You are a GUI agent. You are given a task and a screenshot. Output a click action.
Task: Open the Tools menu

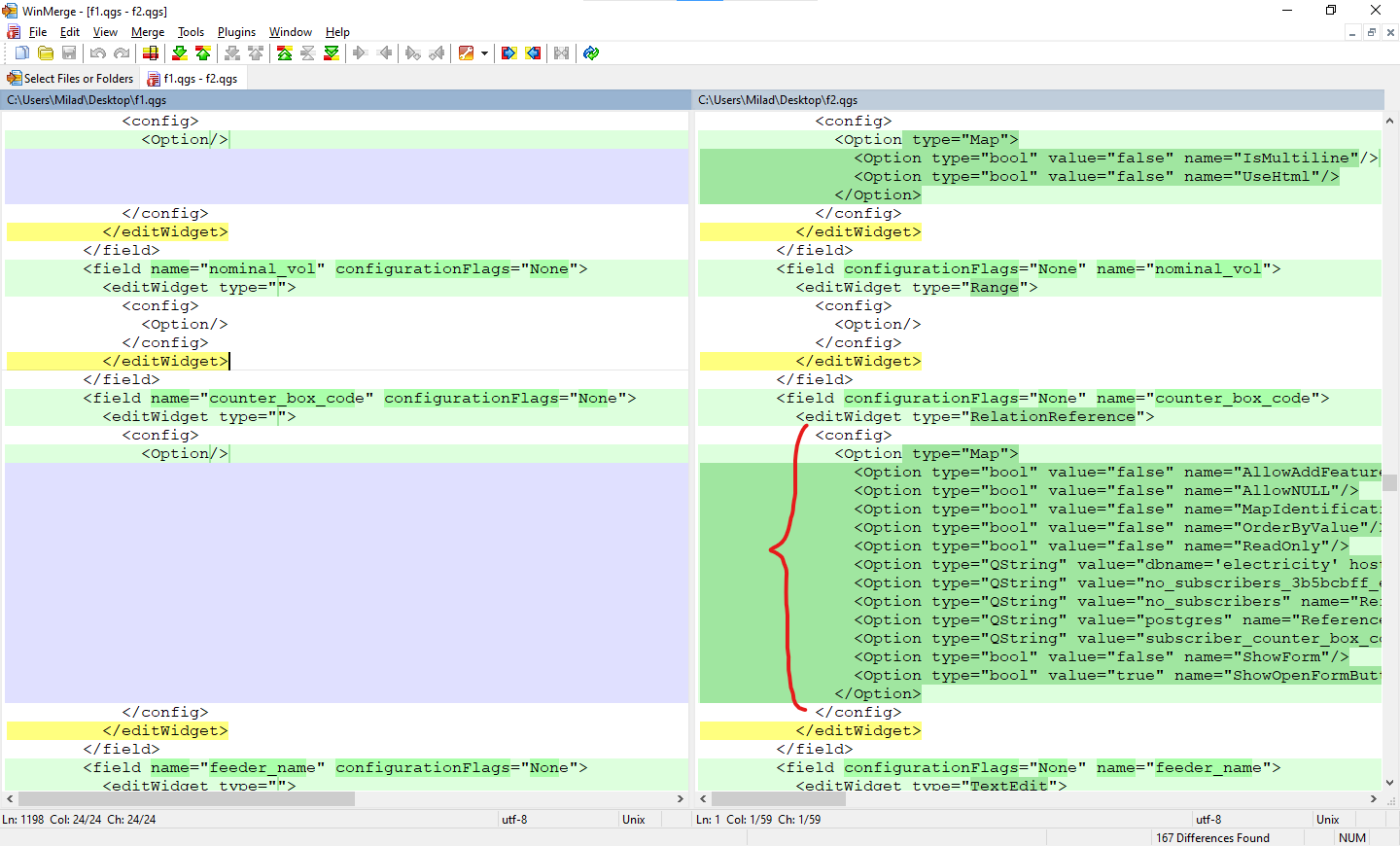coord(191,32)
